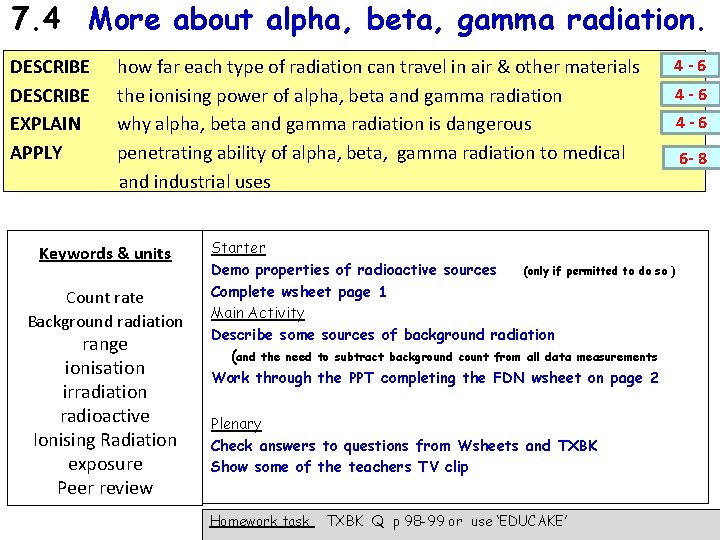Image resolution: width=720 pixels, height=540 pixels.
Task: Select the 'ionisation' keyword
Action: point(105,368)
